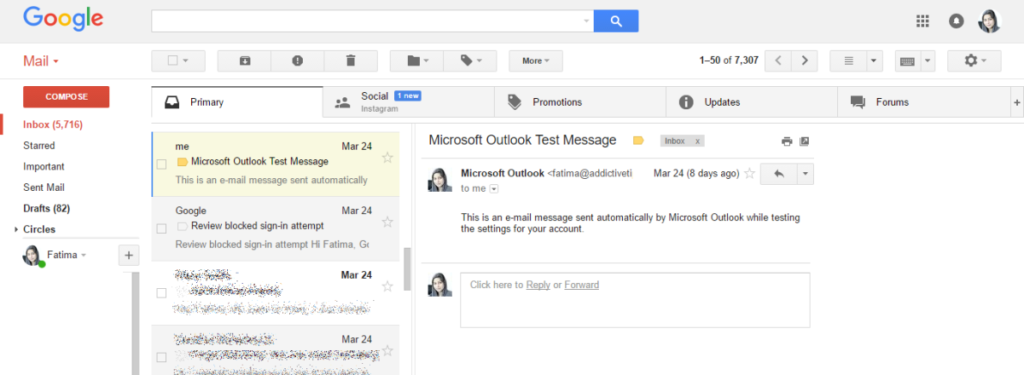1024x375 pixels.
Task: Open the reply options dropdown arrow
Action: coord(806,174)
